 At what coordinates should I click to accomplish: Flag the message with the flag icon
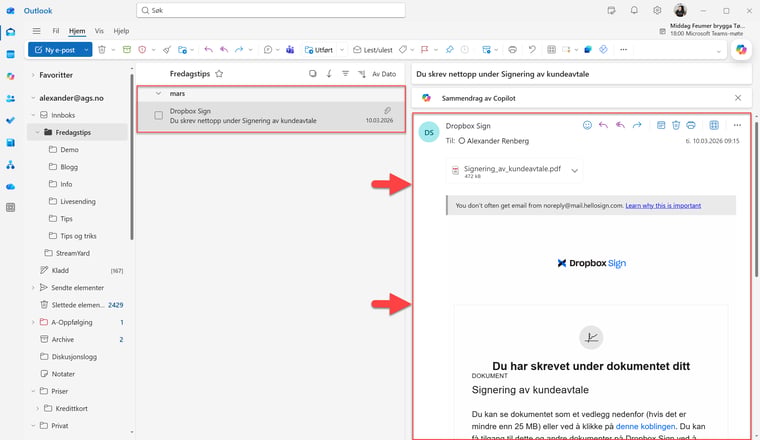[x=425, y=49]
